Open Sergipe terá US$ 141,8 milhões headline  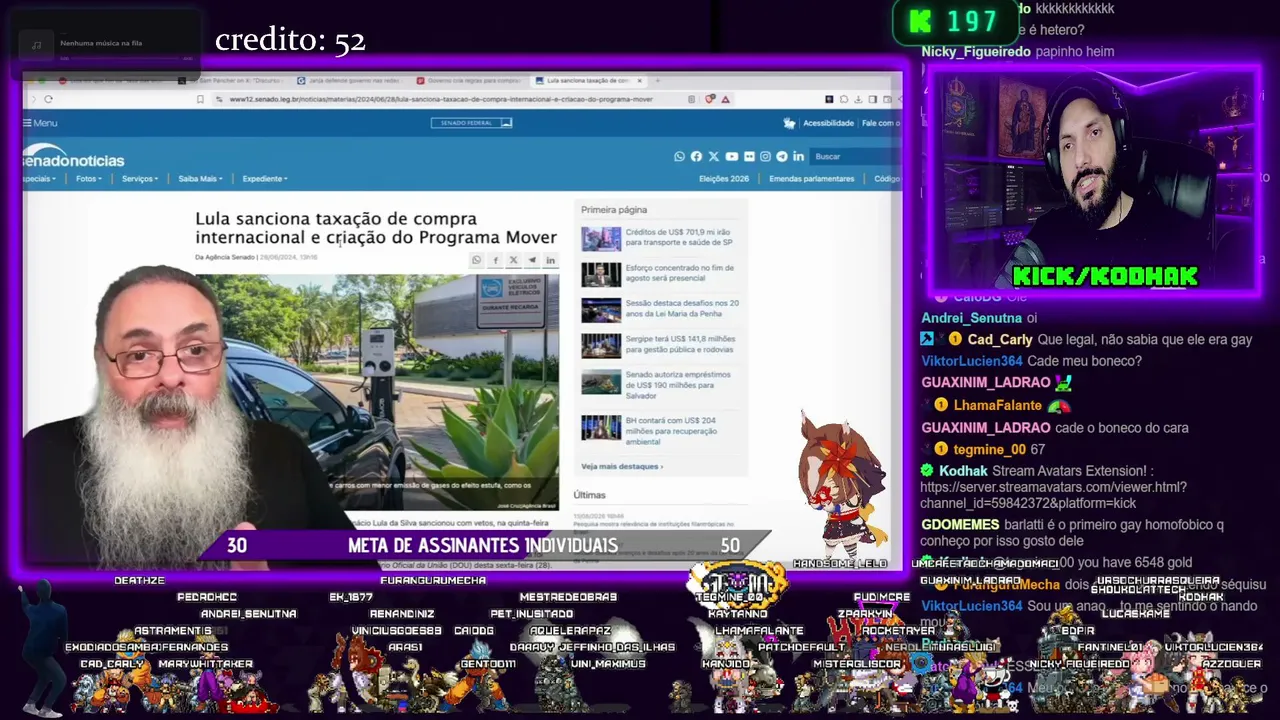(x=680, y=345)
